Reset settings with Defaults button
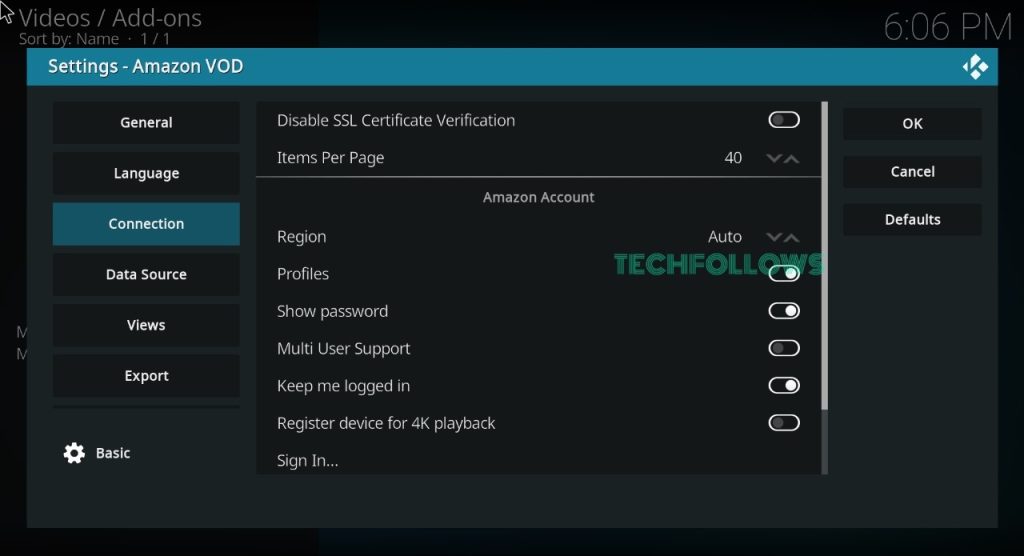This screenshot has height=556, width=1024. click(x=912, y=220)
